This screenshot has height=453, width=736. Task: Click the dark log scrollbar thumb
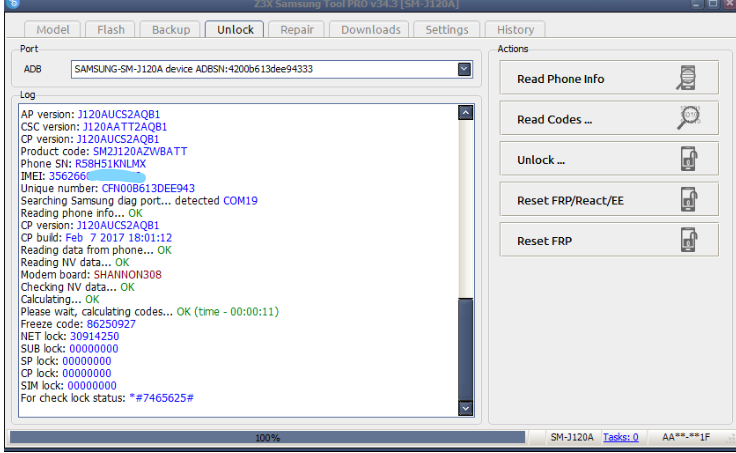[465, 349]
